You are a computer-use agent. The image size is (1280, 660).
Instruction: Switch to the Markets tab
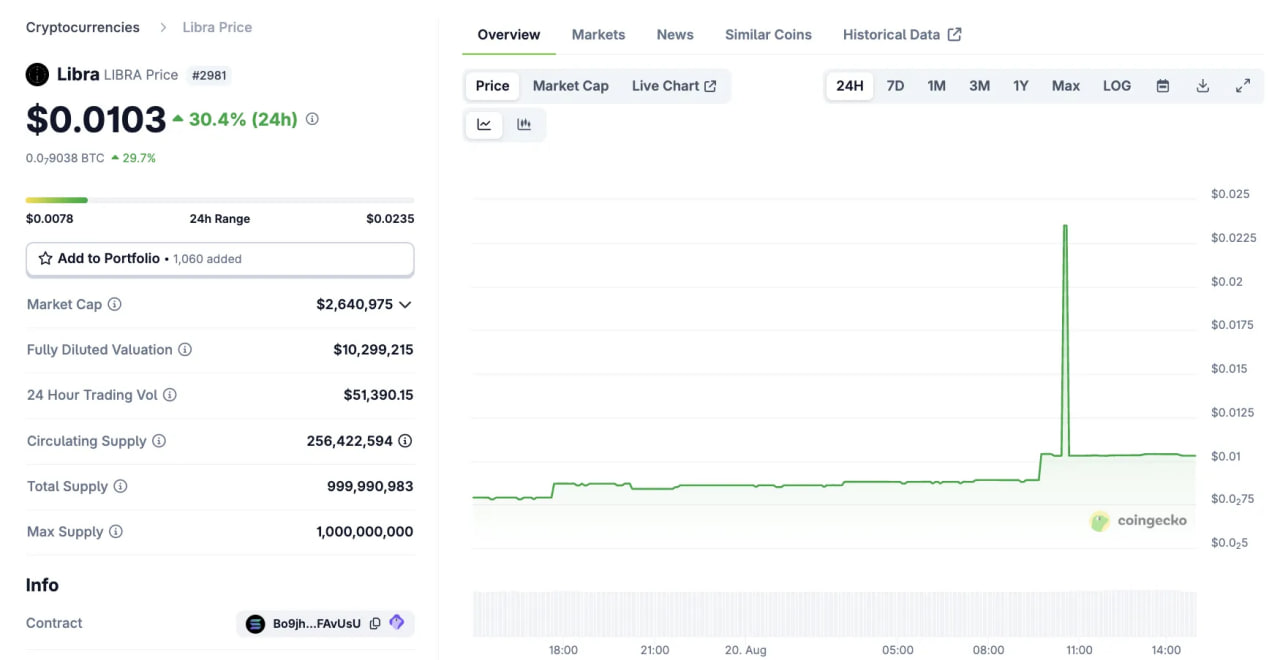(x=598, y=34)
